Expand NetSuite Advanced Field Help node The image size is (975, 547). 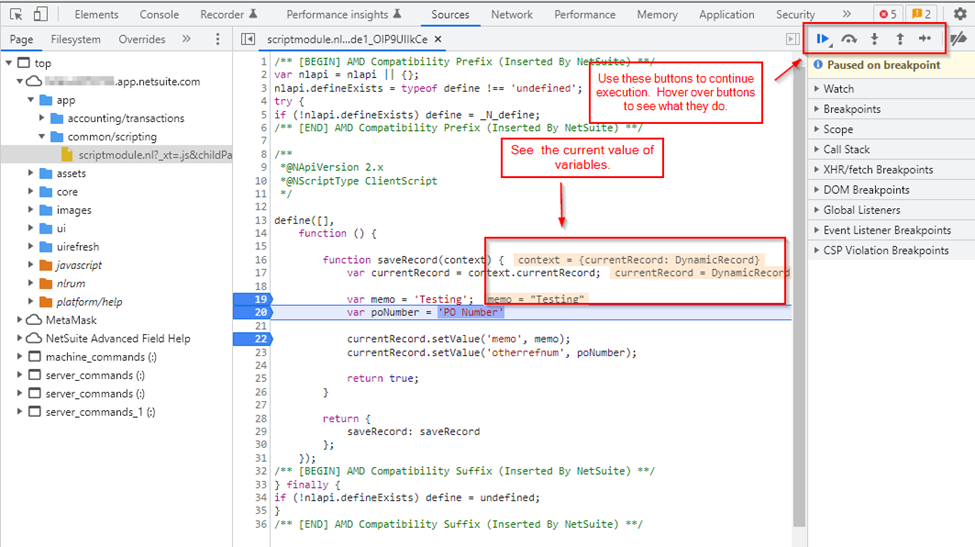tap(19, 338)
